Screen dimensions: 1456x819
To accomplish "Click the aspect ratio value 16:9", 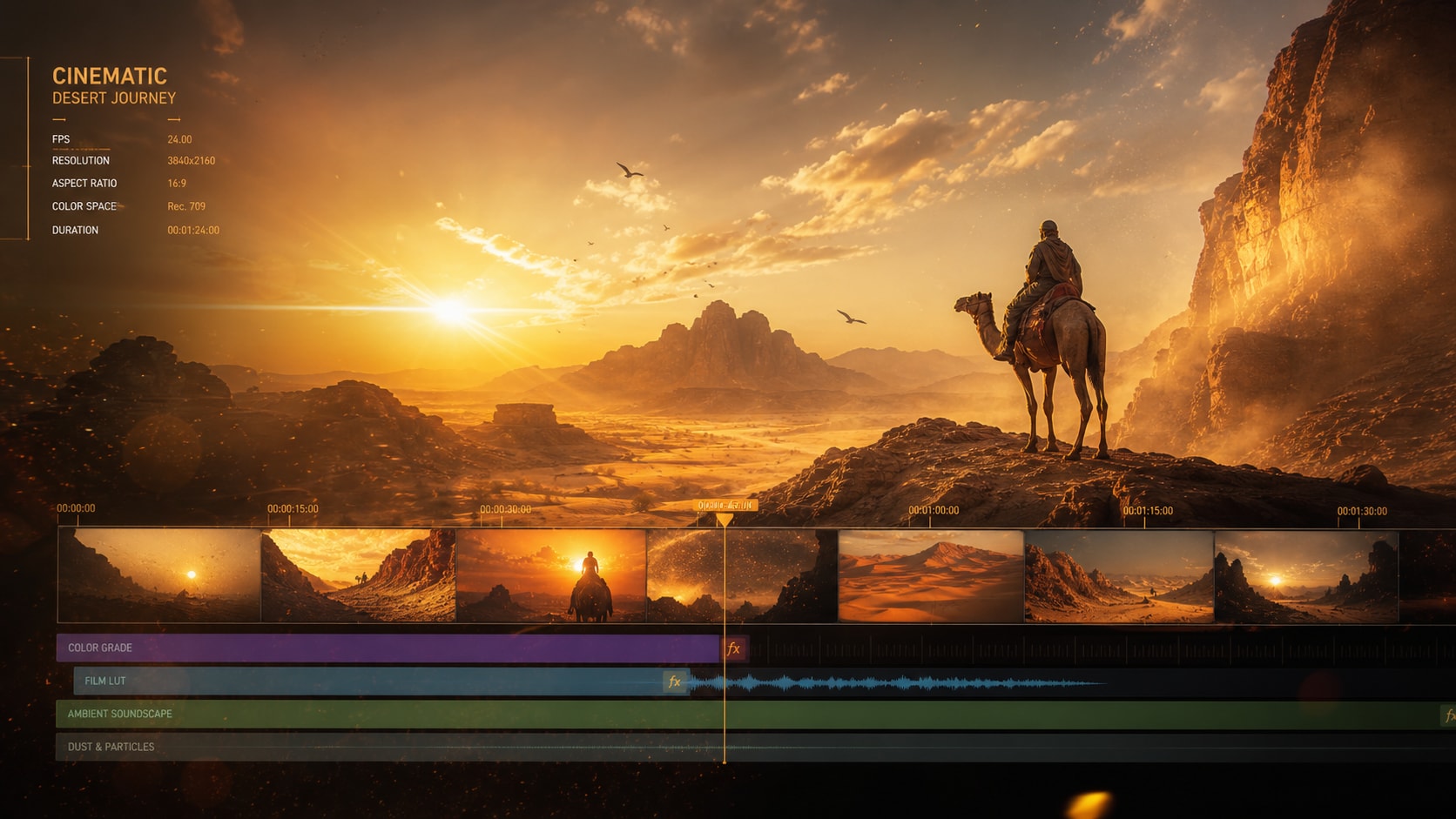I will pyautogui.click(x=177, y=184).
